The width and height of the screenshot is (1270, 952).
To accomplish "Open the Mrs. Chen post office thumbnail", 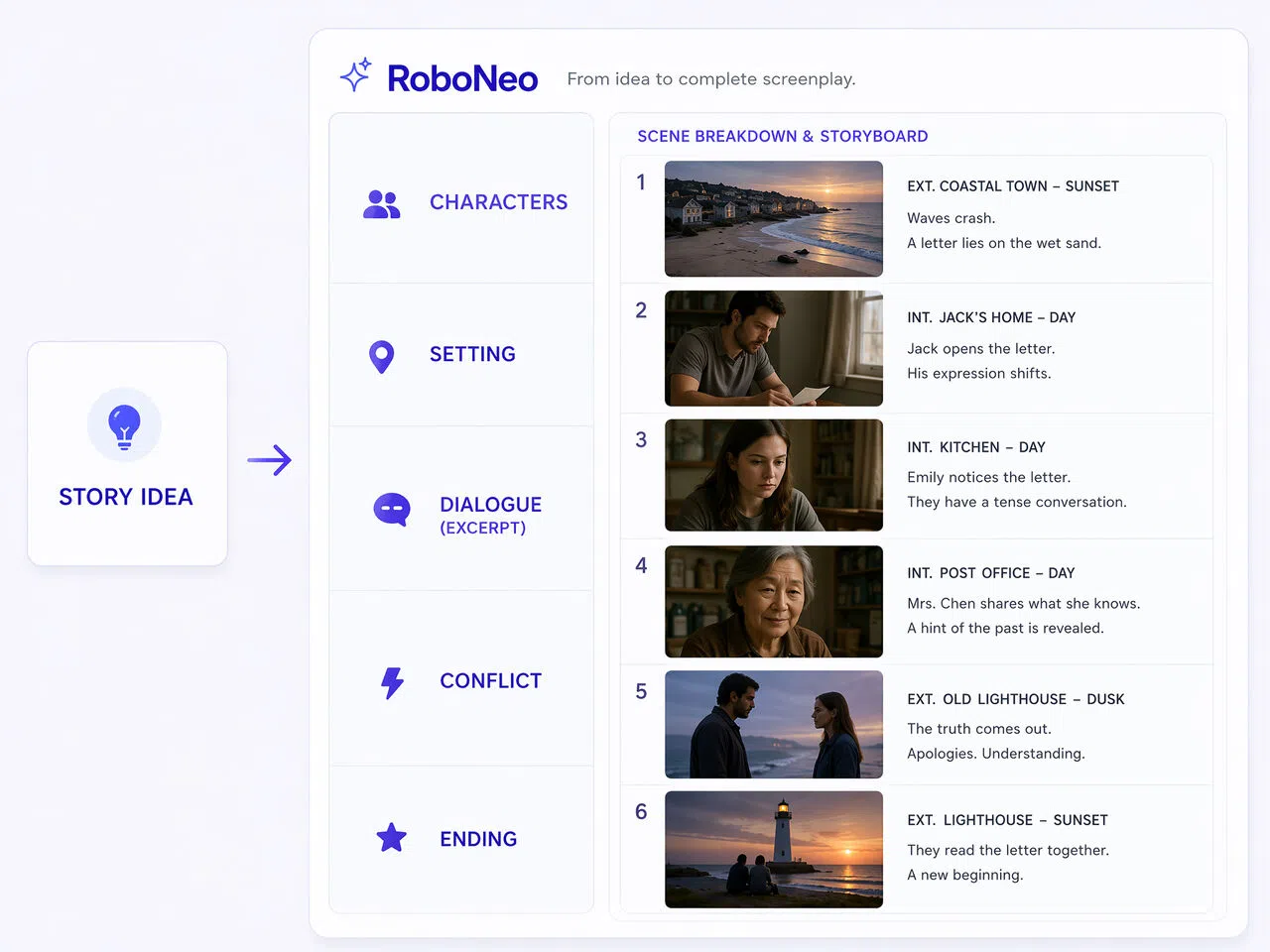I will click(x=774, y=601).
